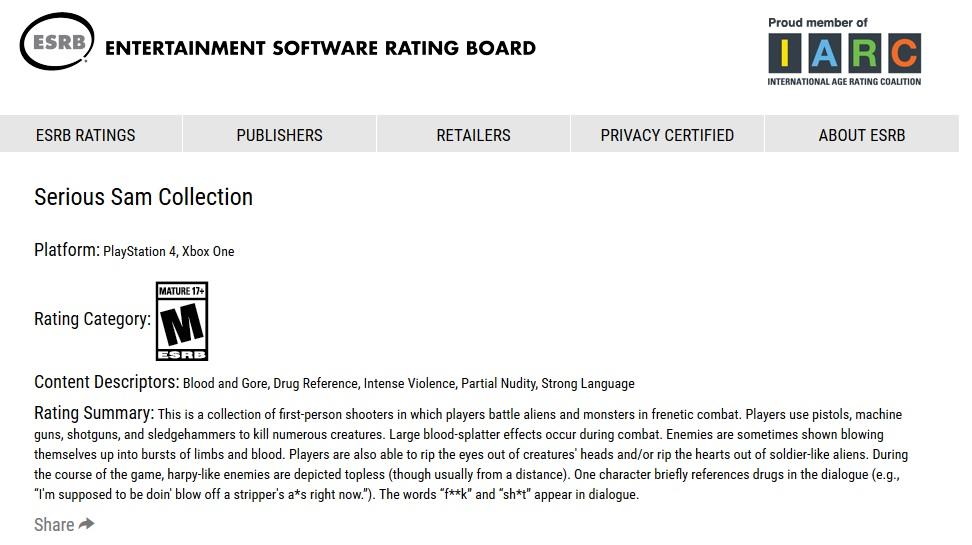
Task: Click the Mature 17+ rating badge
Action: pos(182,321)
